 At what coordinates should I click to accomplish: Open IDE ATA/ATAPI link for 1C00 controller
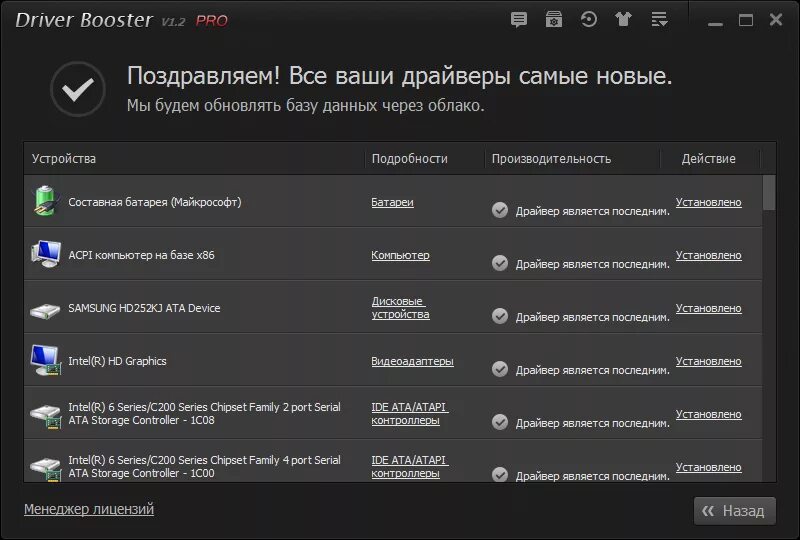click(409, 467)
